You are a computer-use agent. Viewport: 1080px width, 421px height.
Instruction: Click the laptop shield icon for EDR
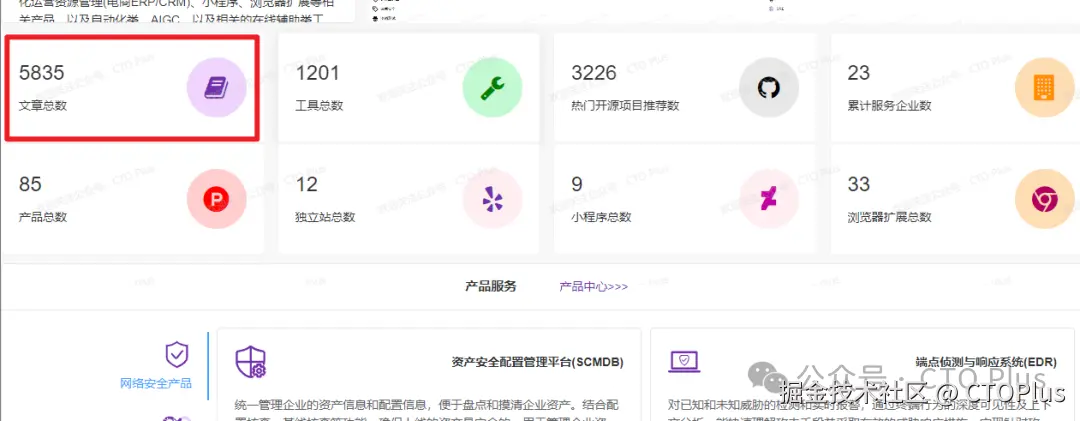click(684, 361)
